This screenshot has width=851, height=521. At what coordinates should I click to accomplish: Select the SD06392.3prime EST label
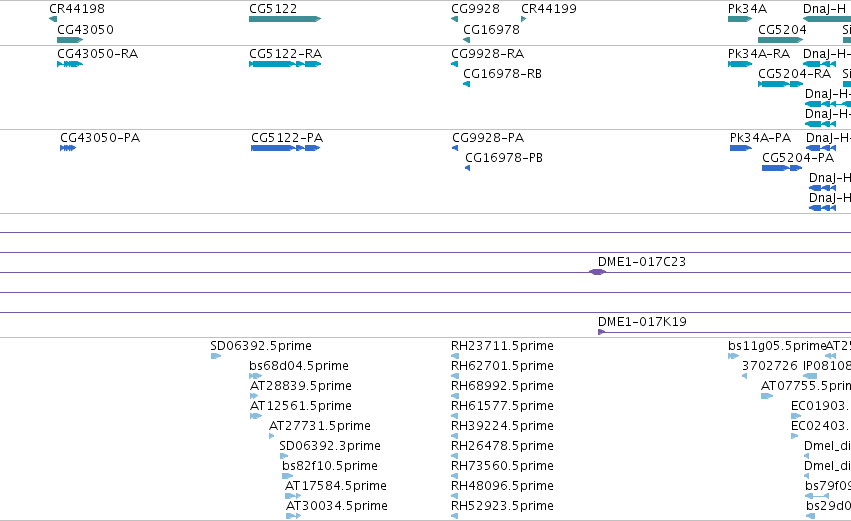click(x=330, y=446)
